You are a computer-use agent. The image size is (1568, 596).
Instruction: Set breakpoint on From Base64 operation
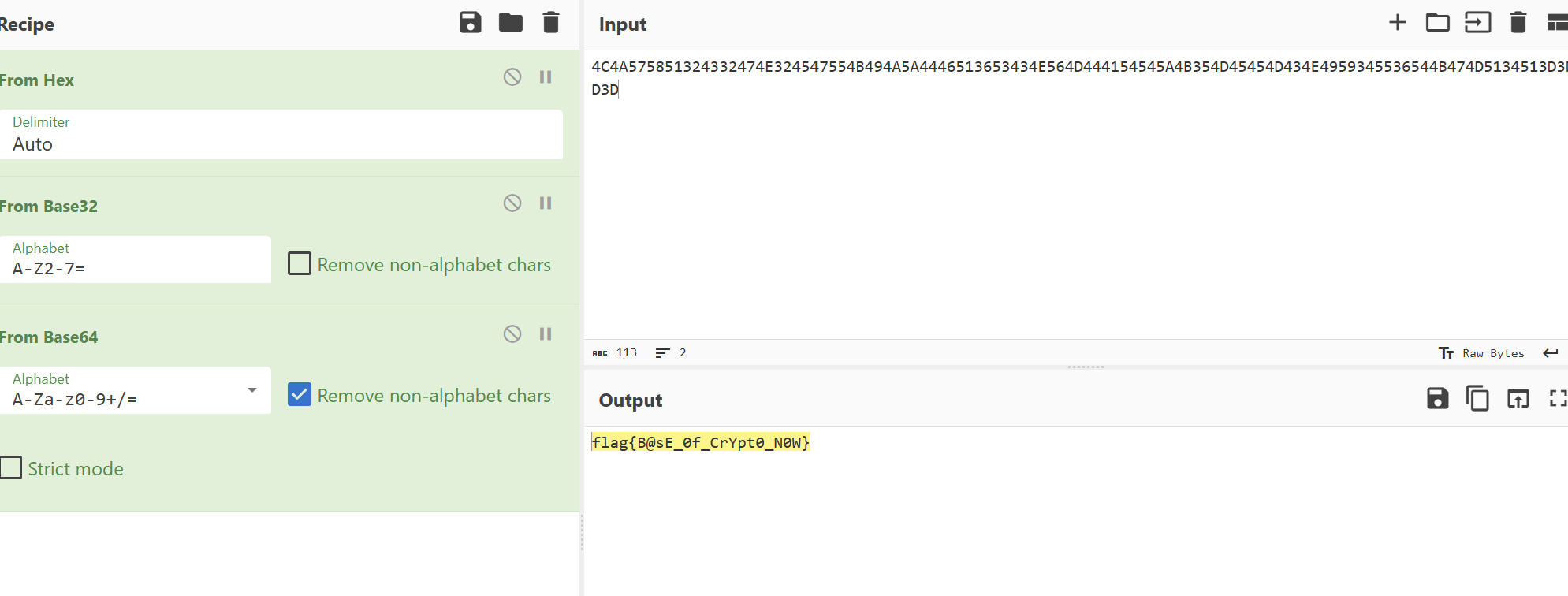(546, 334)
